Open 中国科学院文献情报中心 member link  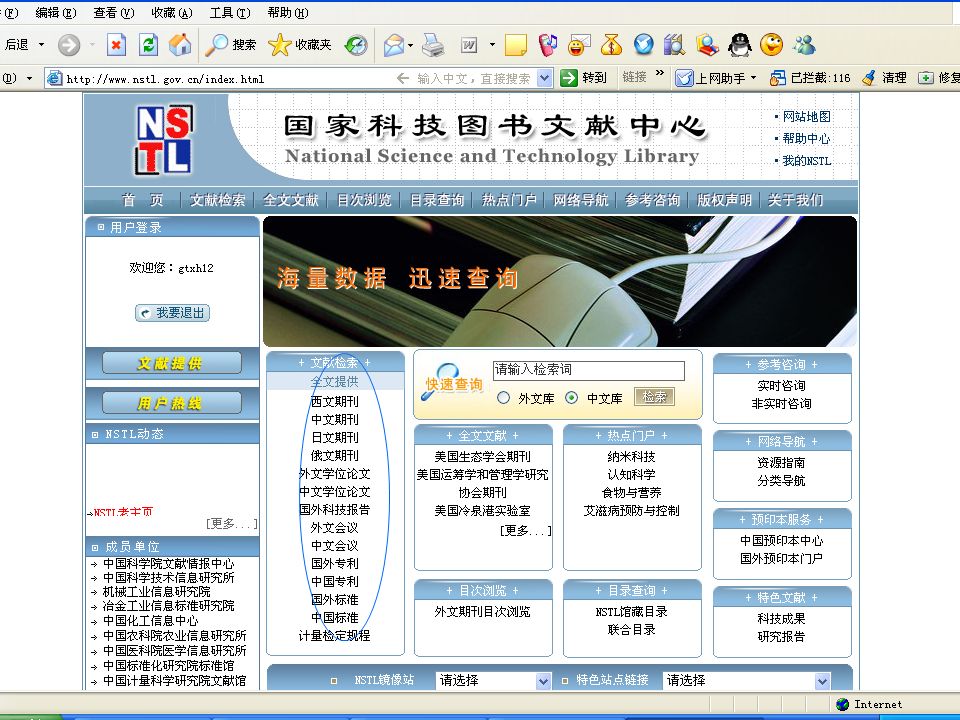coord(168,563)
